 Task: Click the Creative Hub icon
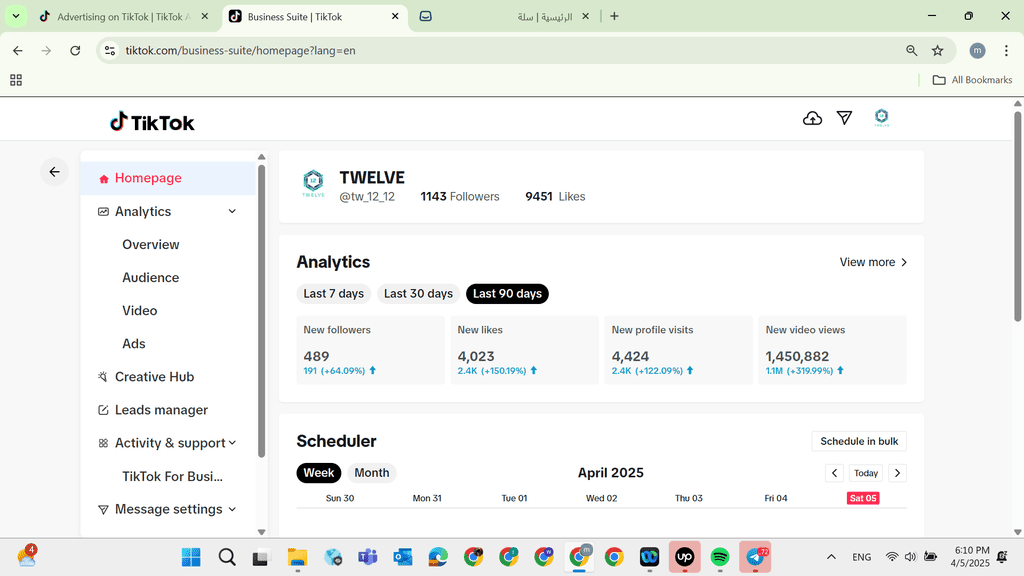coord(103,377)
